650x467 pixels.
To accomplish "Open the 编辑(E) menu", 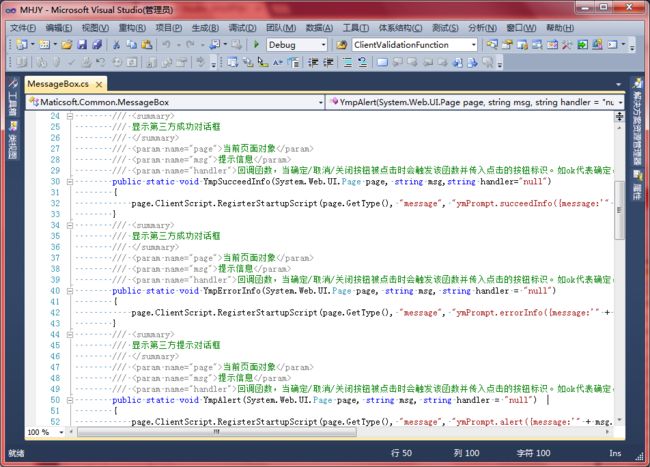I will tap(58, 28).
